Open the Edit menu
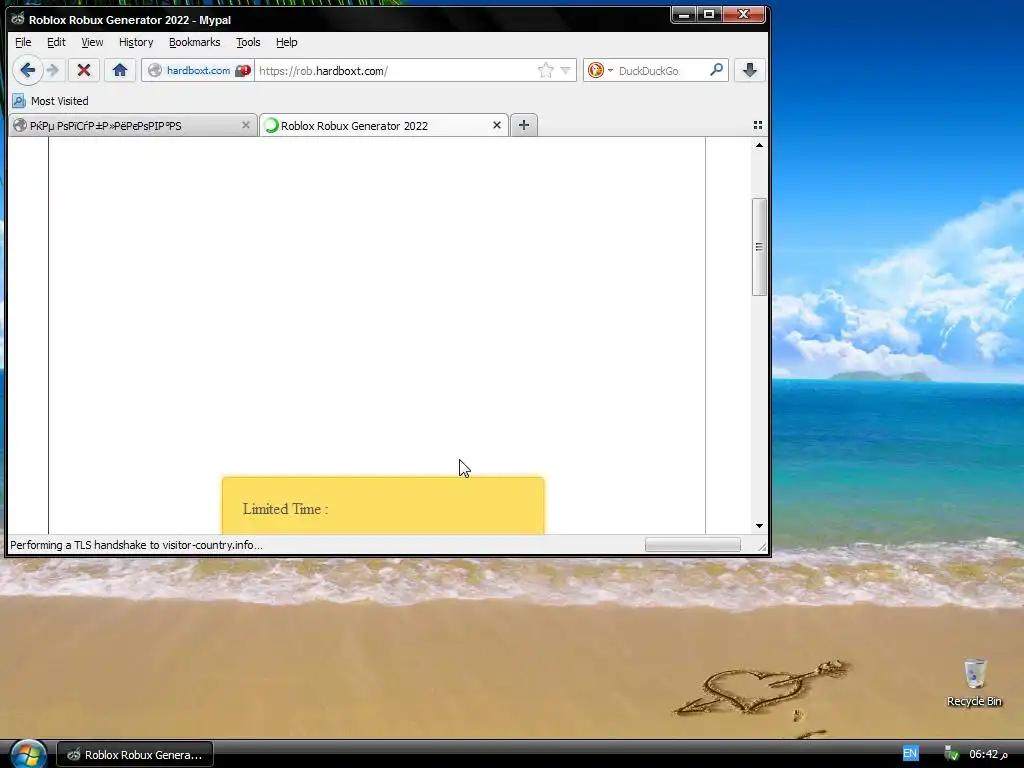This screenshot has height=768, width=1024. click(x=56, y=42)
